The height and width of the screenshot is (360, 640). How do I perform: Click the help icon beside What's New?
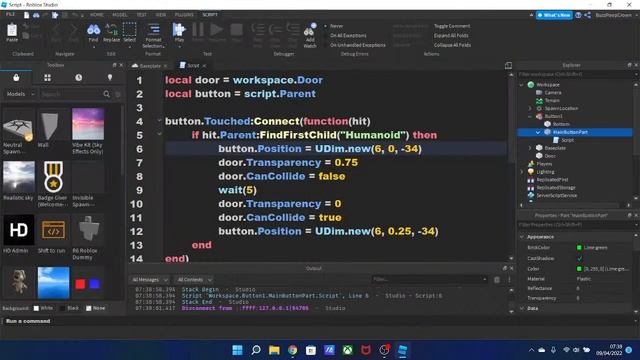click(x=578, y=15)
